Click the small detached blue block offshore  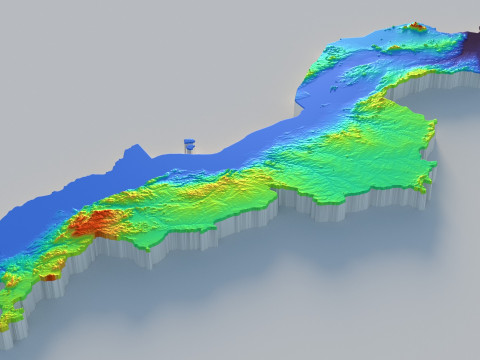[x=189, y=144]
